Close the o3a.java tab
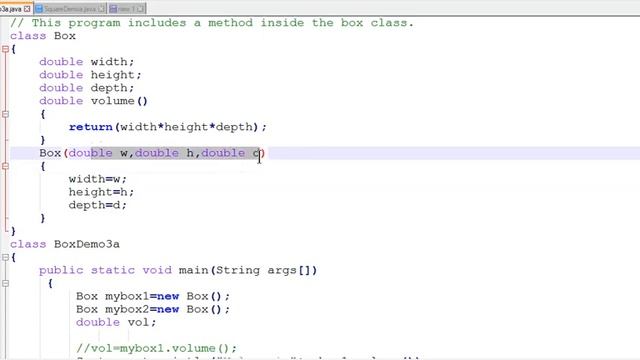This screenshot has width=640, height=360. tap(27, 9)
